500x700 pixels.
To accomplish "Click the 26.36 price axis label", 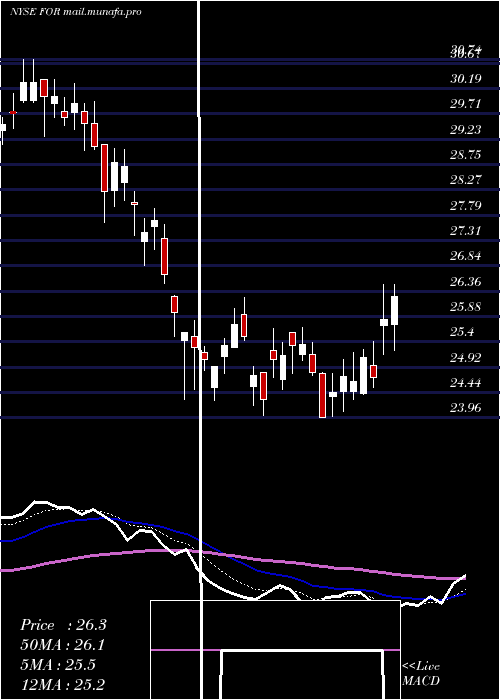I will [466, 282].
